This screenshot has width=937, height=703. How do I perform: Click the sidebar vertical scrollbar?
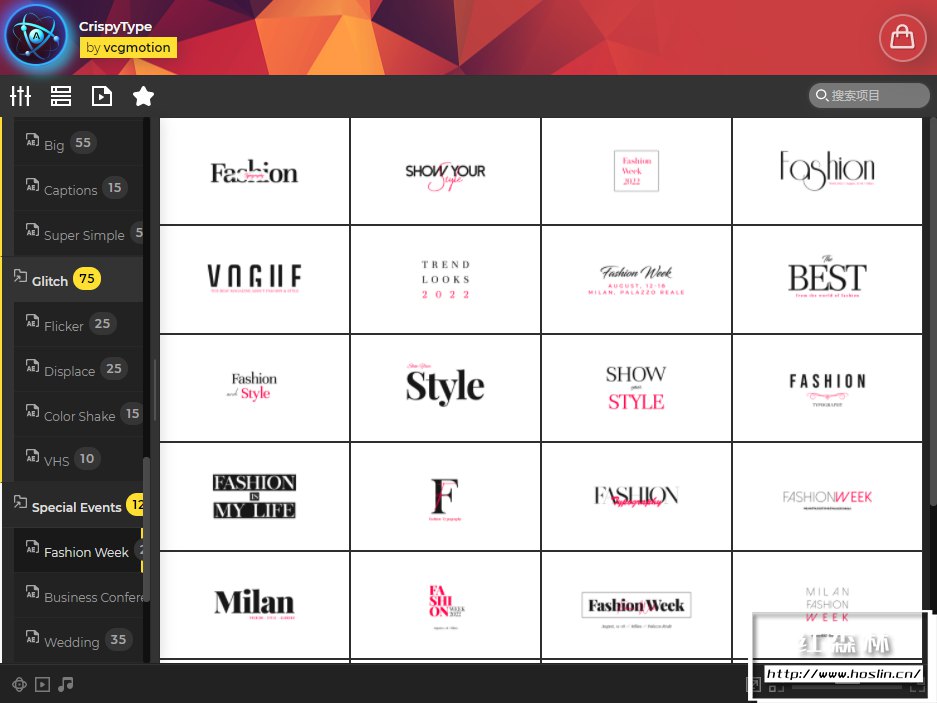tap(146, 529)
